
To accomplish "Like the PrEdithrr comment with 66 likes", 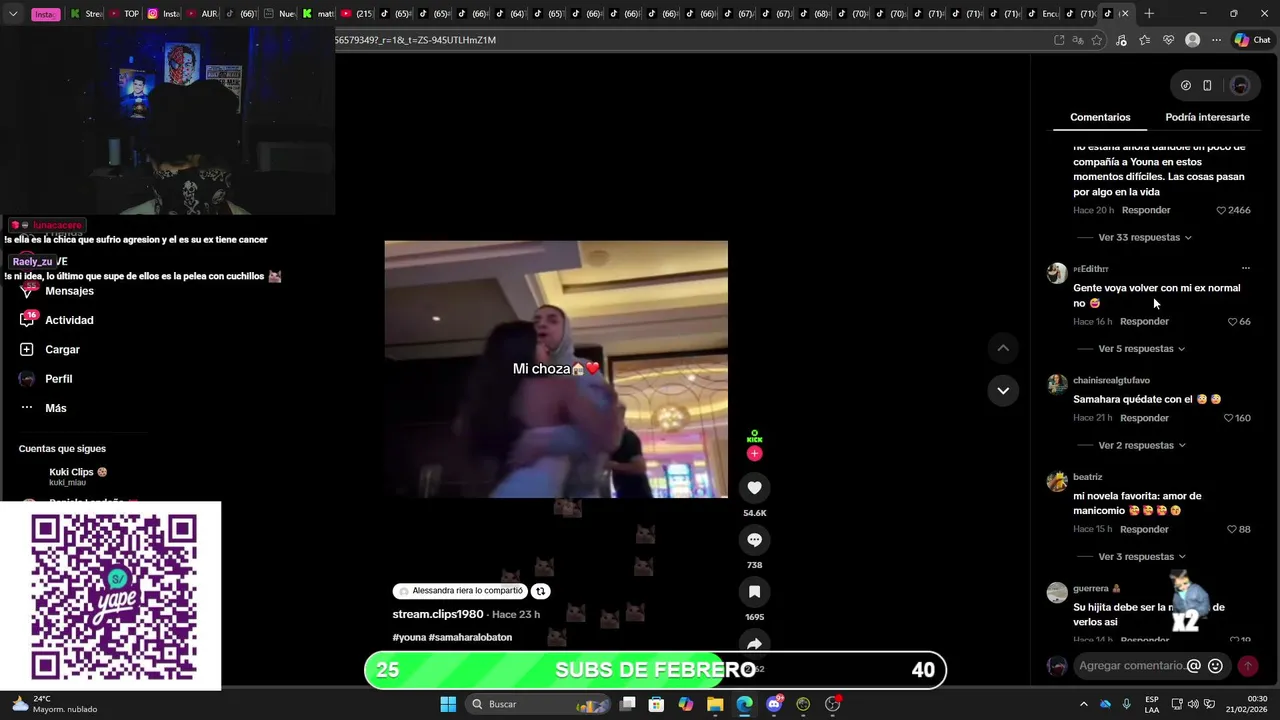I will tap(1233, 322).
